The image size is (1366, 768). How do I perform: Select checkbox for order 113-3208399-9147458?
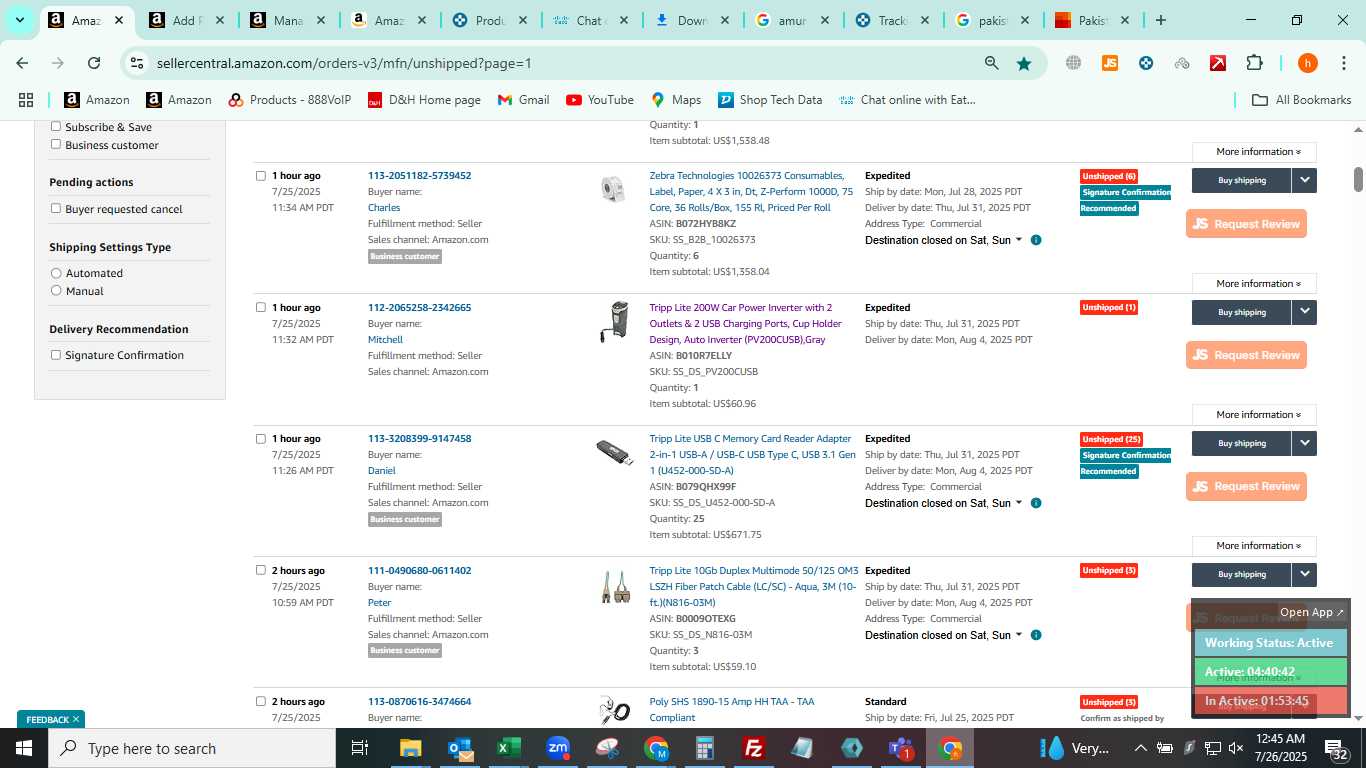(261, 438)
